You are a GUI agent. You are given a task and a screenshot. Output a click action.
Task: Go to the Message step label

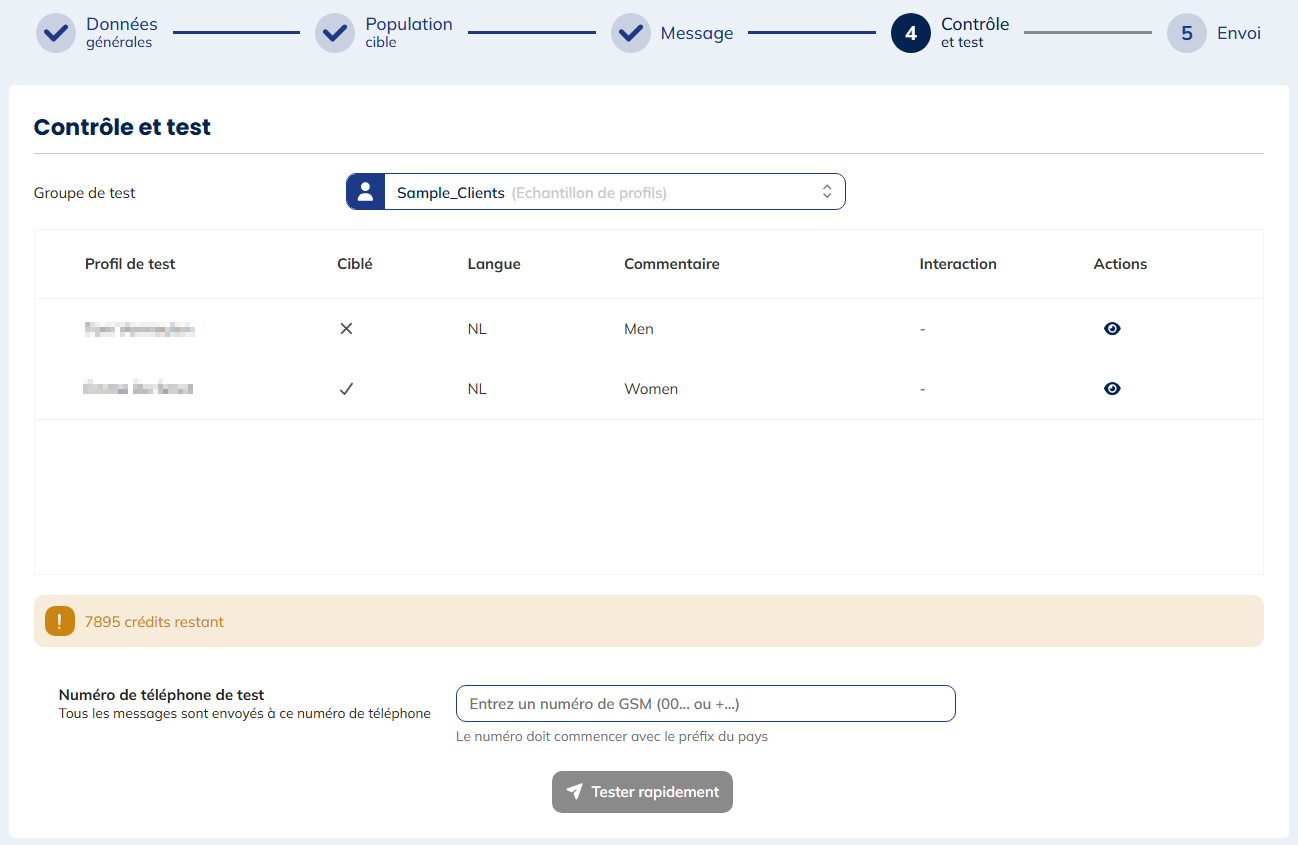[696, 33]
